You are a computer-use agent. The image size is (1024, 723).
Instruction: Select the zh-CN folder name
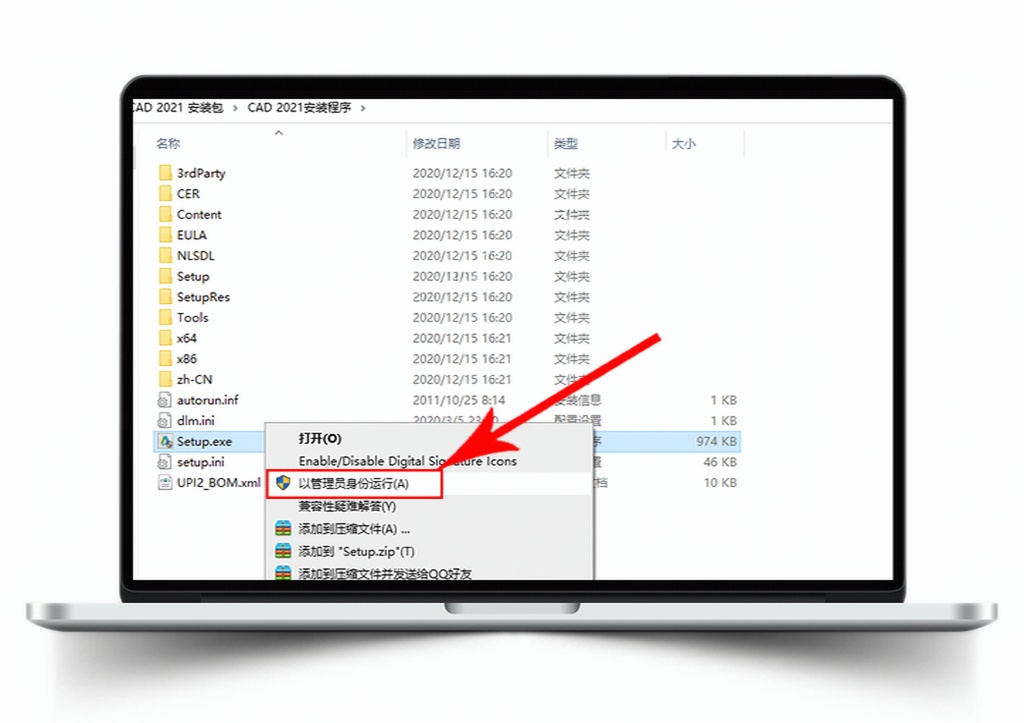click(x=195, y=379)
